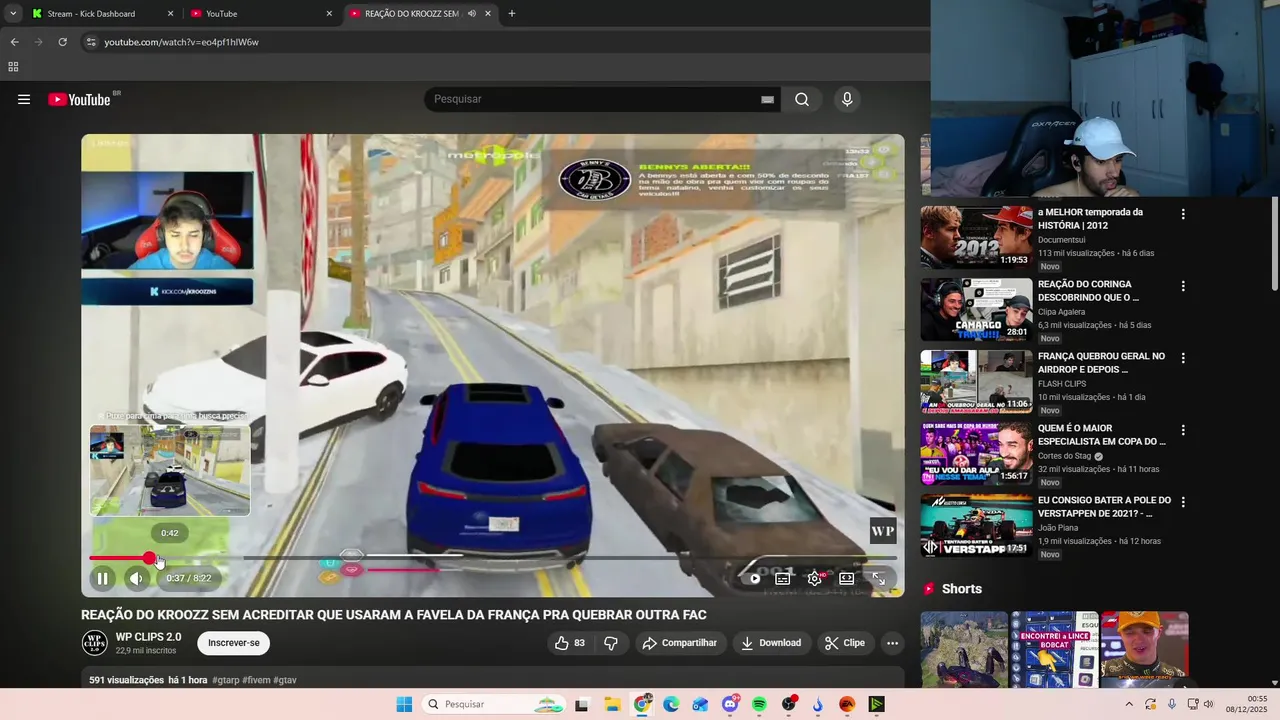This screenshot has width=1280, height=720.
Task: Open the tab search dropdown arrow
Action: (12, 14)
